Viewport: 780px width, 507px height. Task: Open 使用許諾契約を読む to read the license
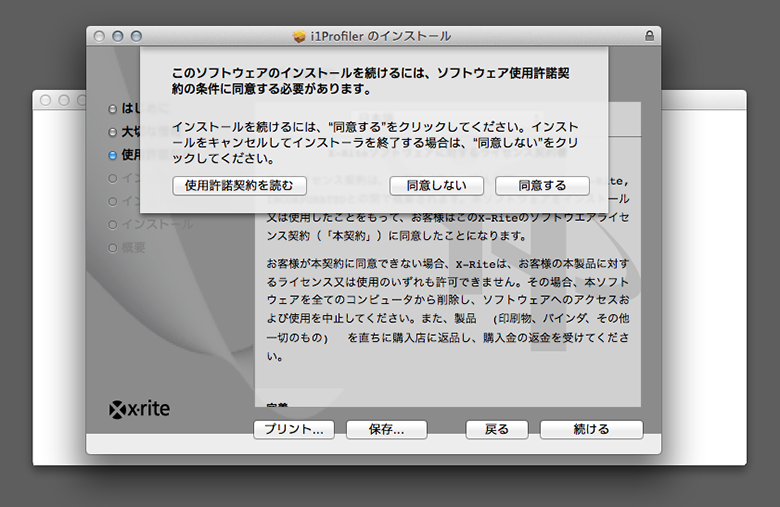coord(239,186)
